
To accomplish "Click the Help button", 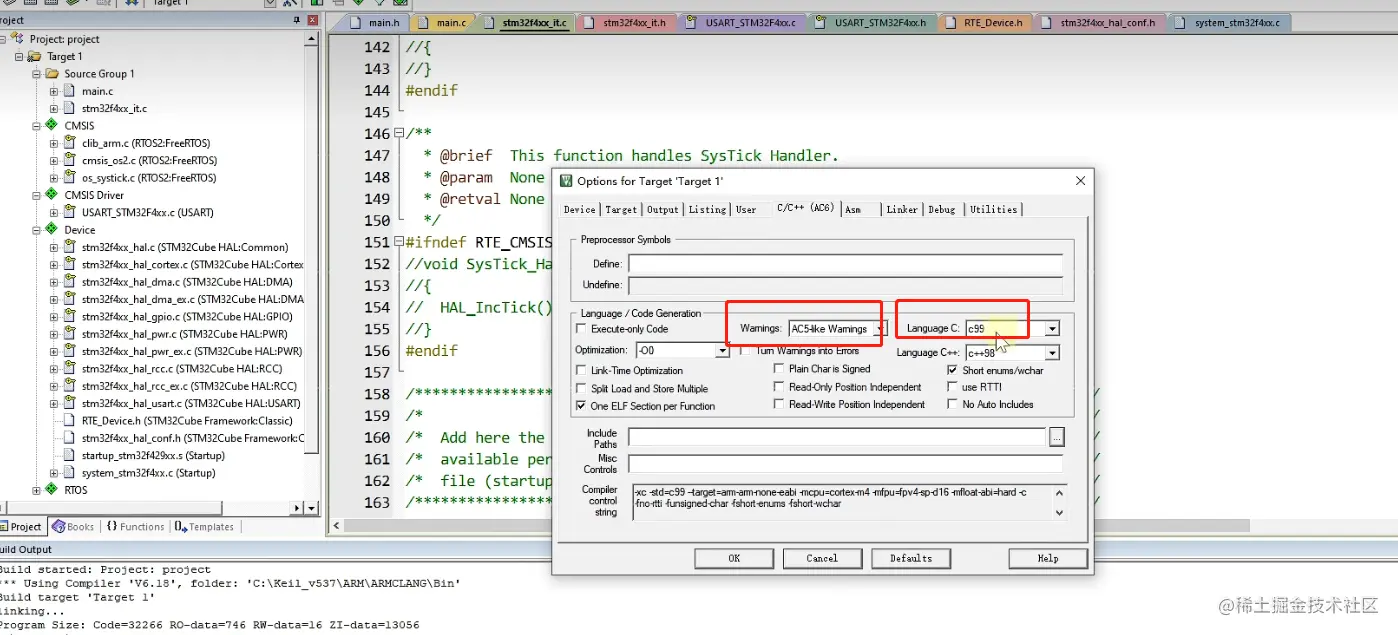I will point(1048,558).
